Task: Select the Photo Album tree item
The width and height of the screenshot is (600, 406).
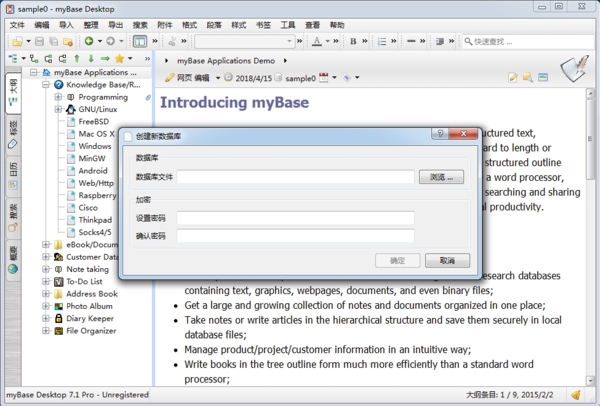Action: (x=89, y=306)
